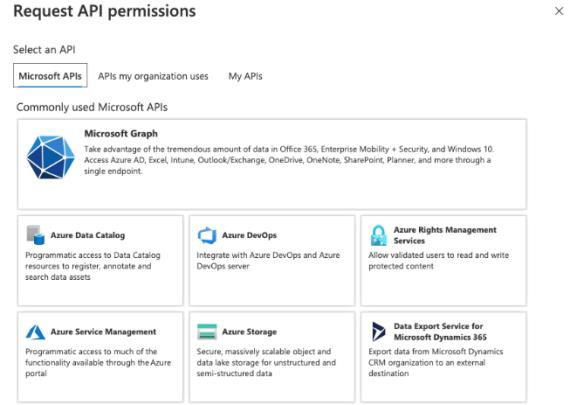Select the Microsoft Graph title
This screenshot has width=577, height=405.
121,134
